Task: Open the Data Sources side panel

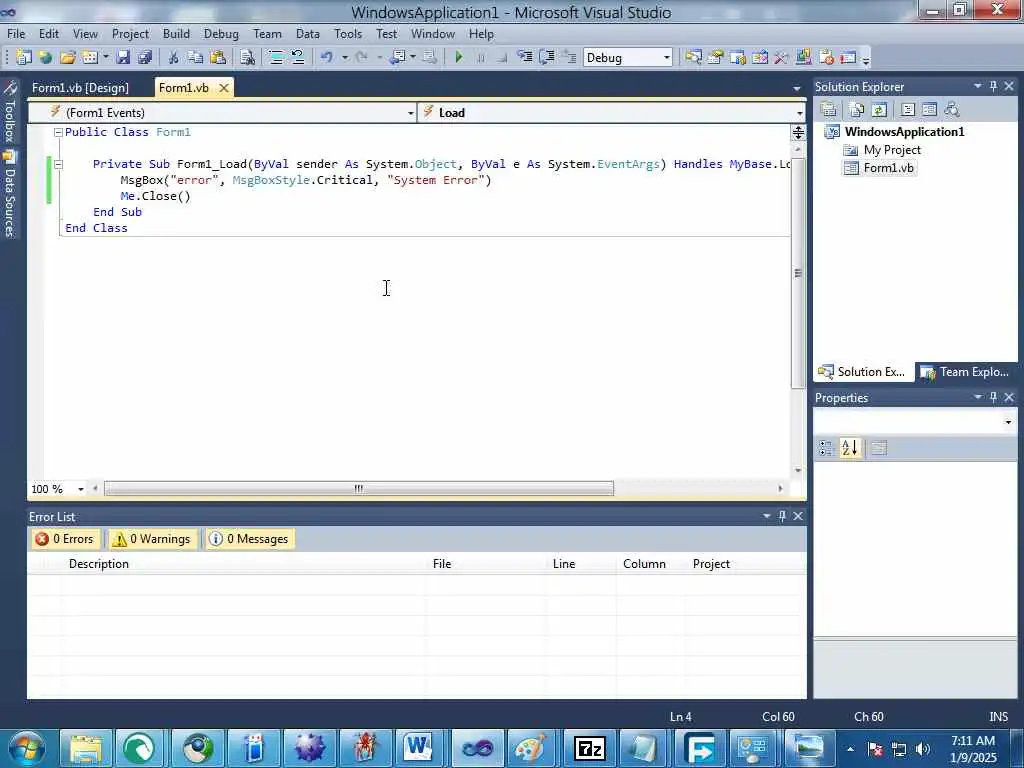Action: (9, 194)
